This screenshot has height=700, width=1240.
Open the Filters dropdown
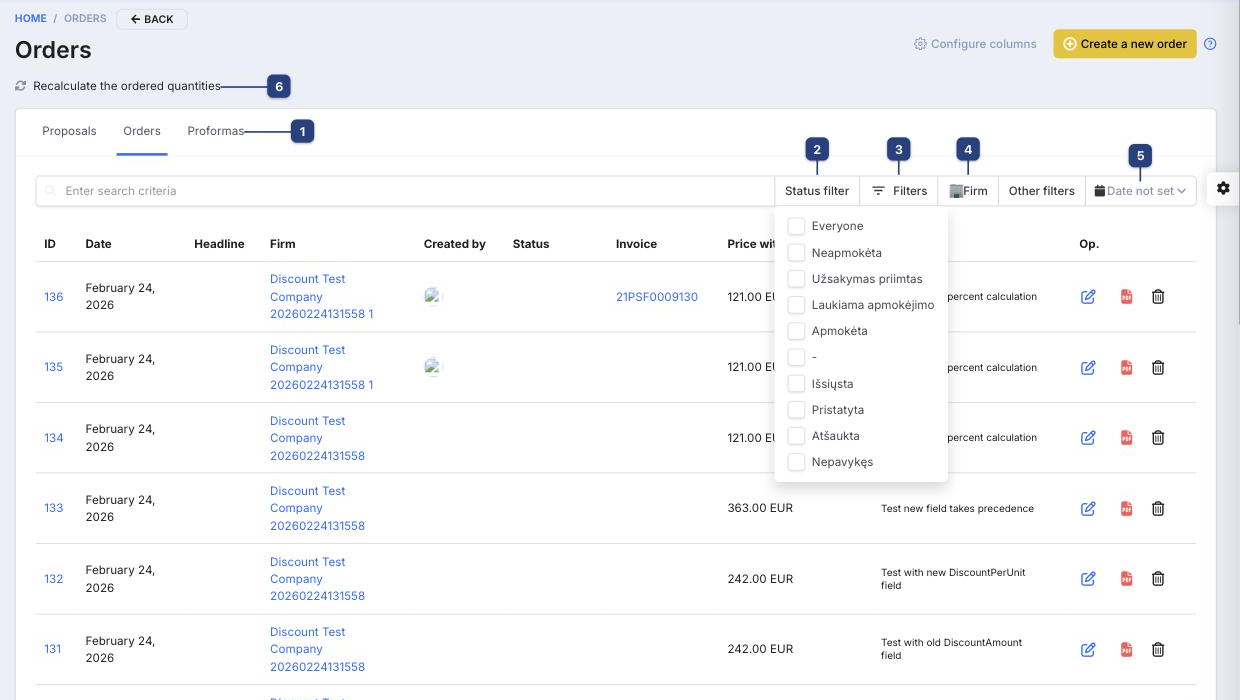tap(899, 191)
